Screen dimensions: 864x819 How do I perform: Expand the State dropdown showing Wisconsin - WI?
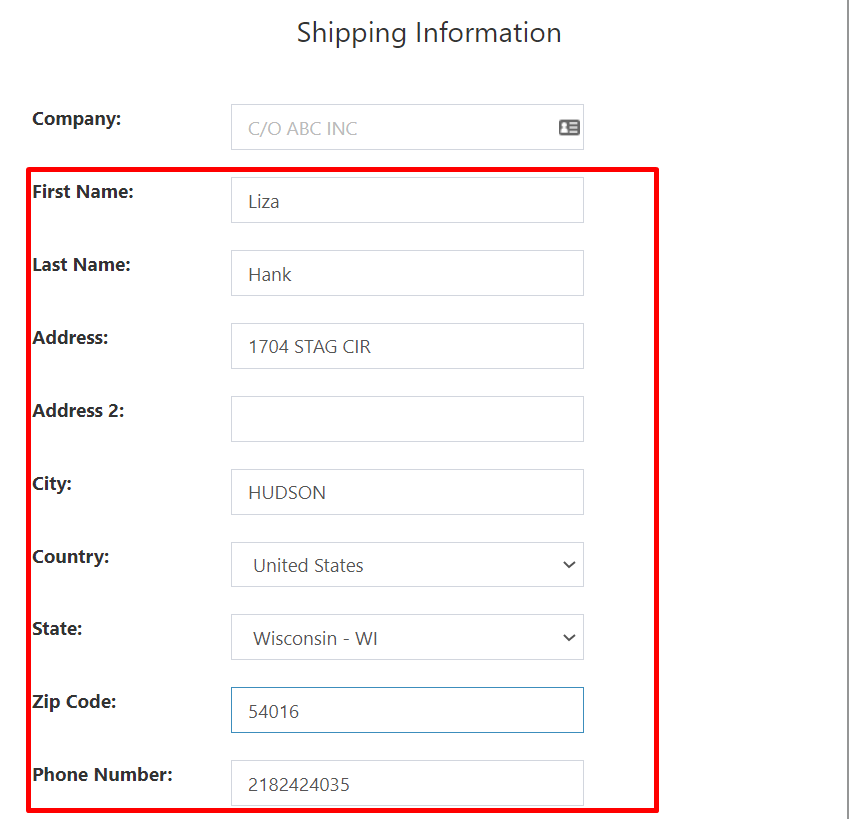pyautogui.click(x=407, y=638)
